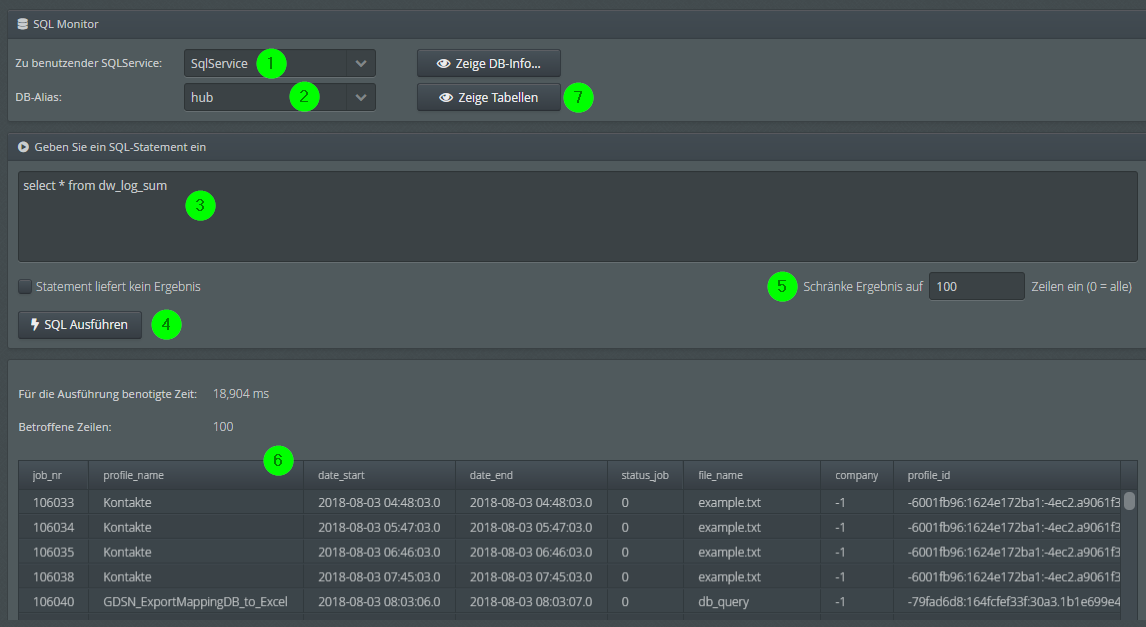This screenshot has height=627, width=1146.
Task: Open the SqlService dropdown
Action: 280,63
